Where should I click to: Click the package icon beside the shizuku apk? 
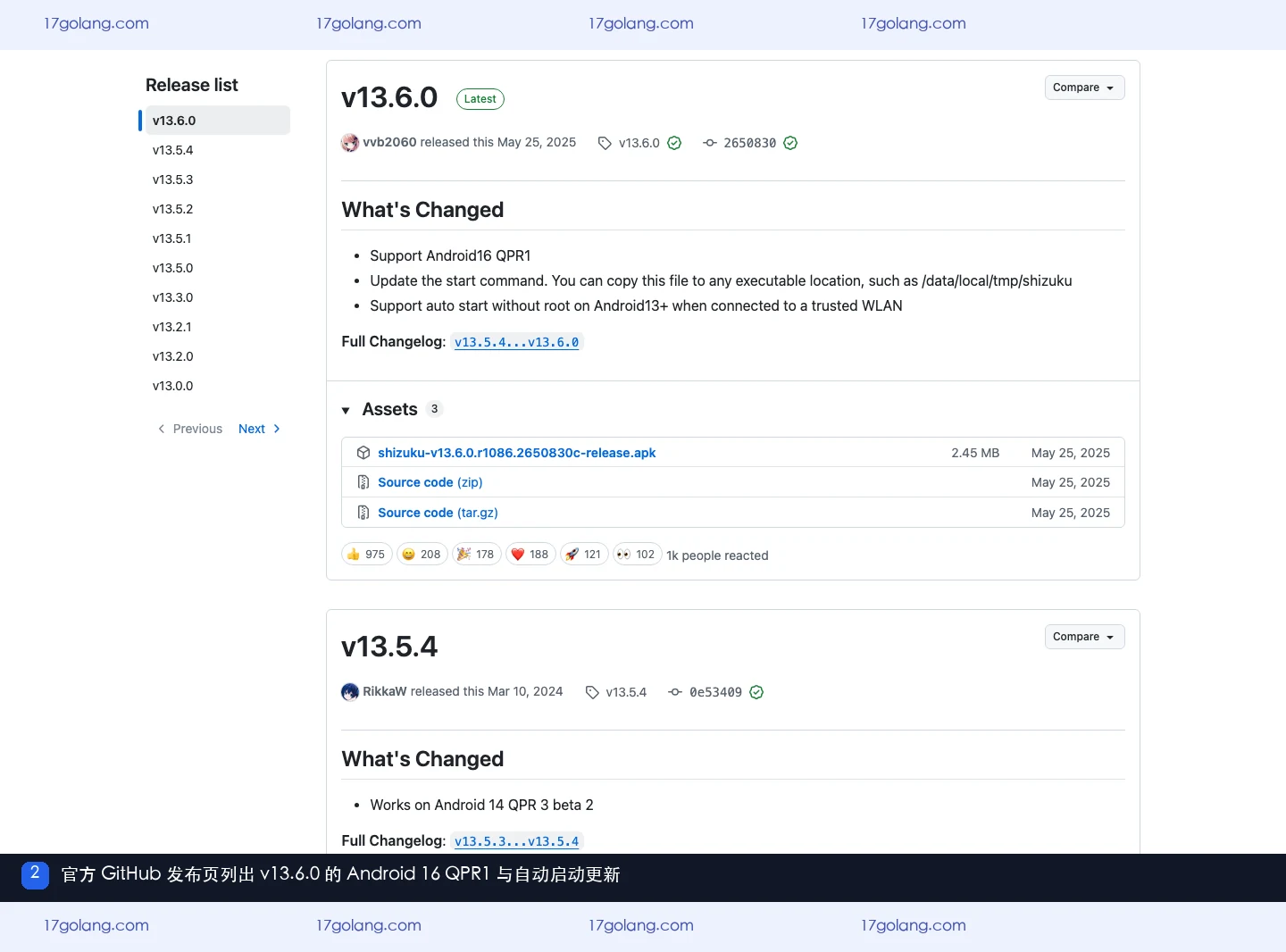363,453
